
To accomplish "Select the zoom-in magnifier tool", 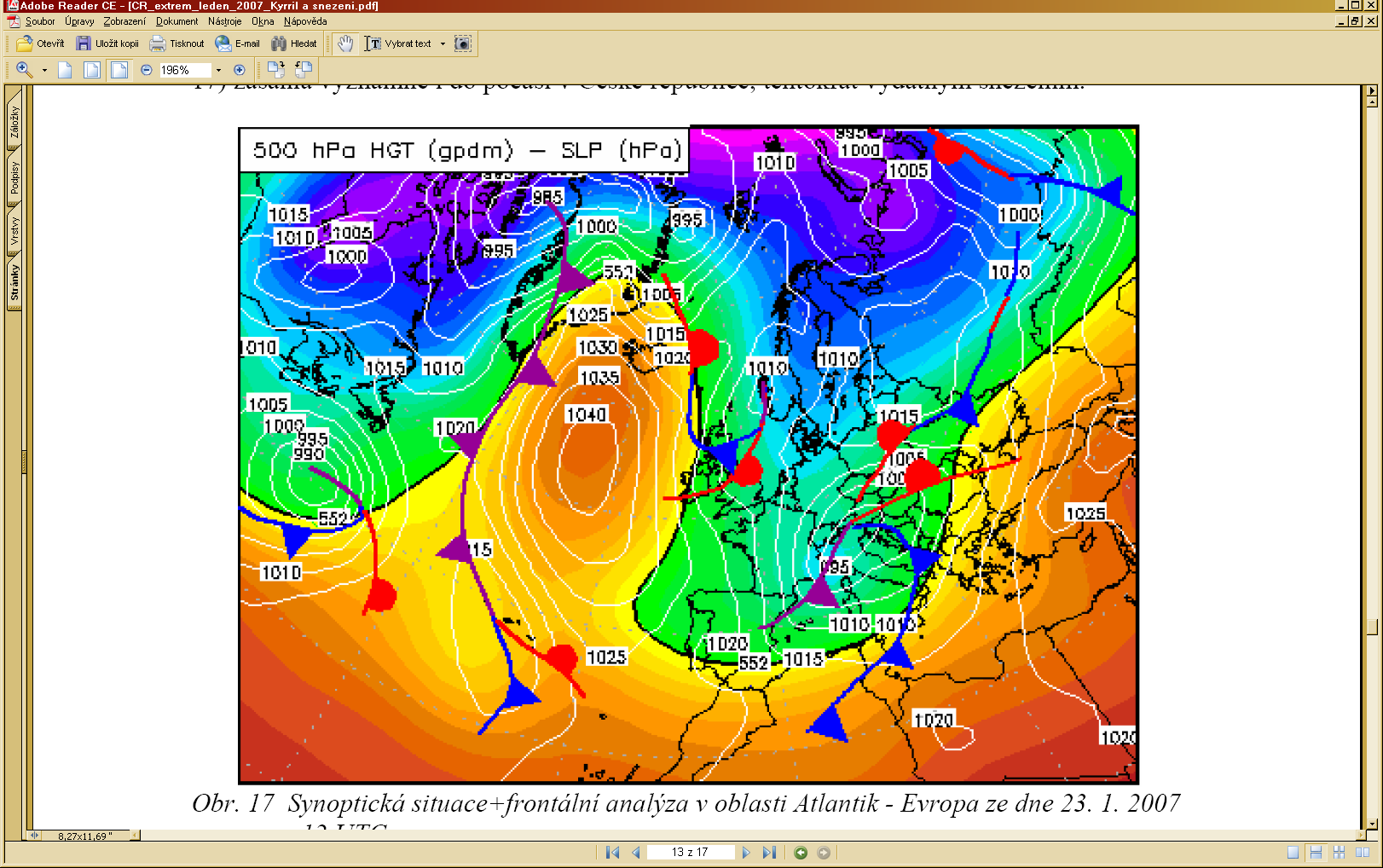I will [25, 70].
